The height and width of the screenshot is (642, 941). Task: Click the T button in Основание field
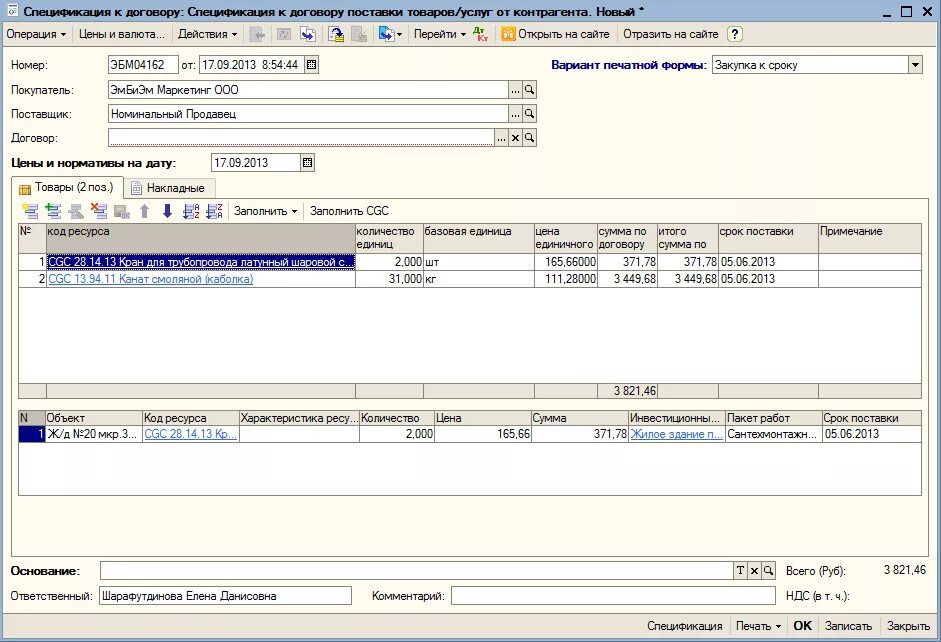(x=740, y=571)
